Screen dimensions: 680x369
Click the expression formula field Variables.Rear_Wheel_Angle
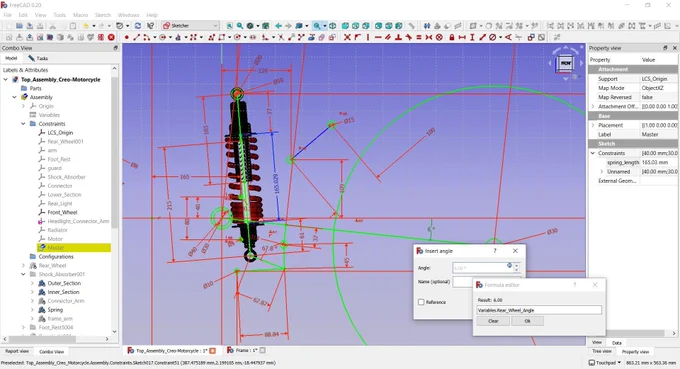click(x=539, y=310)
